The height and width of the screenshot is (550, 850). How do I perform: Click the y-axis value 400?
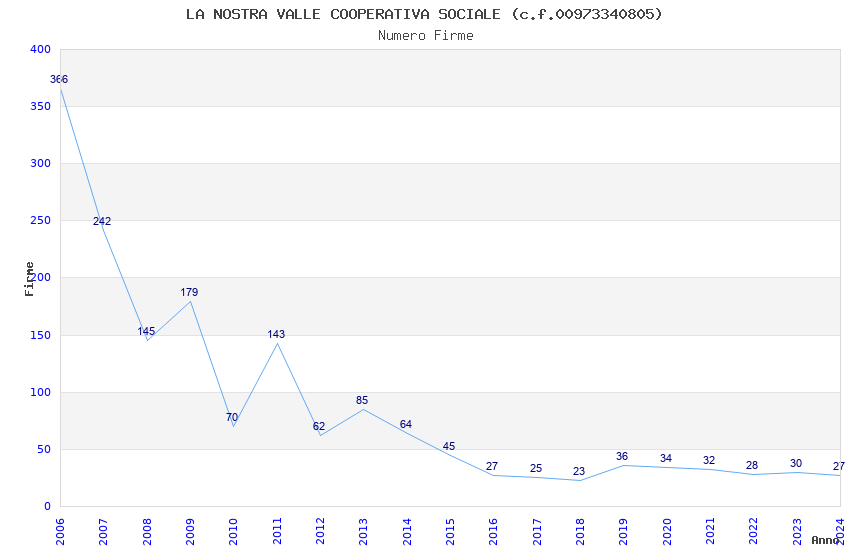(41, 49)
